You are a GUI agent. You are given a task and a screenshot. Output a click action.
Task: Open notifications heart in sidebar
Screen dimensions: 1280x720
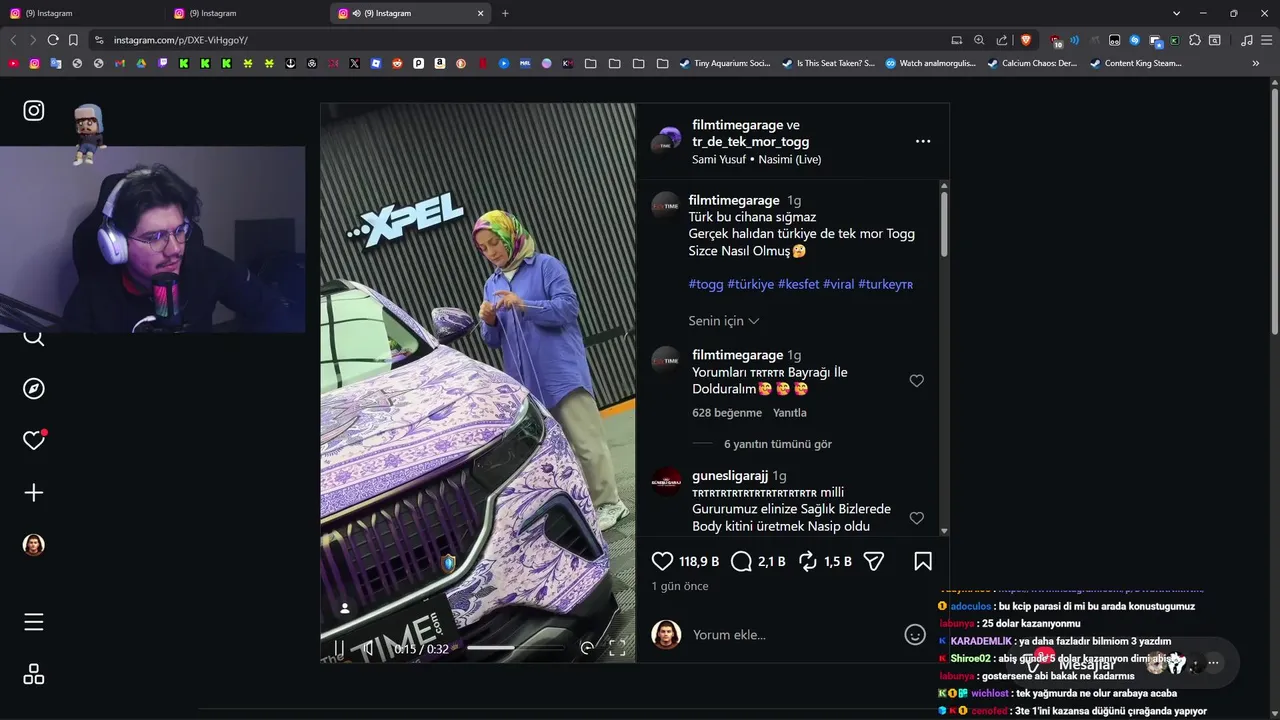tap(34, 440)
